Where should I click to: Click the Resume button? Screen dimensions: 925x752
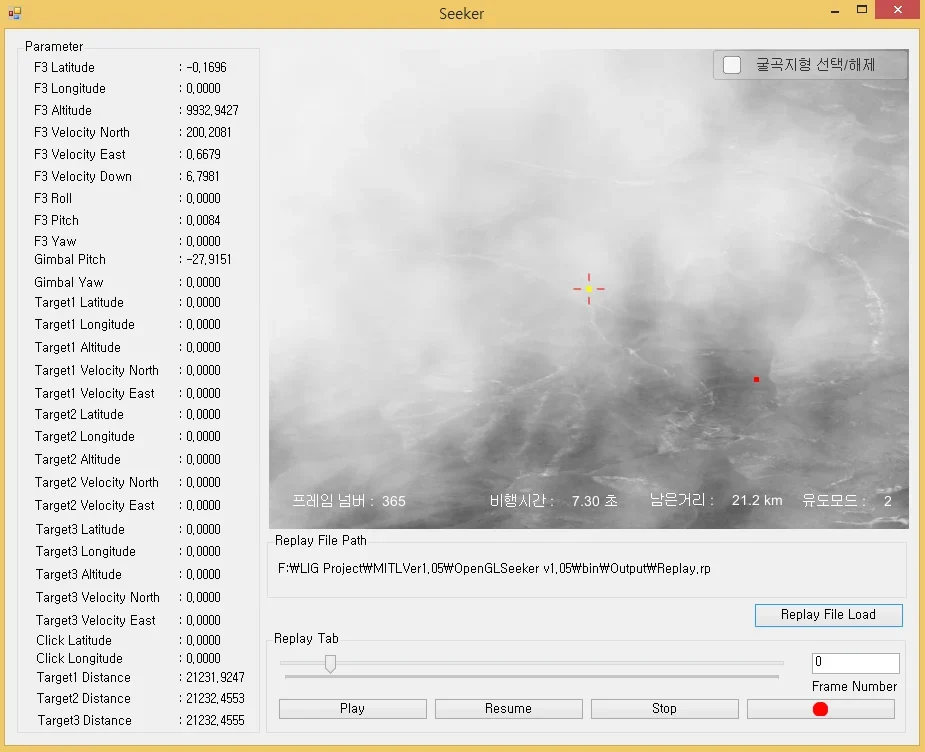tap(509, 708)
